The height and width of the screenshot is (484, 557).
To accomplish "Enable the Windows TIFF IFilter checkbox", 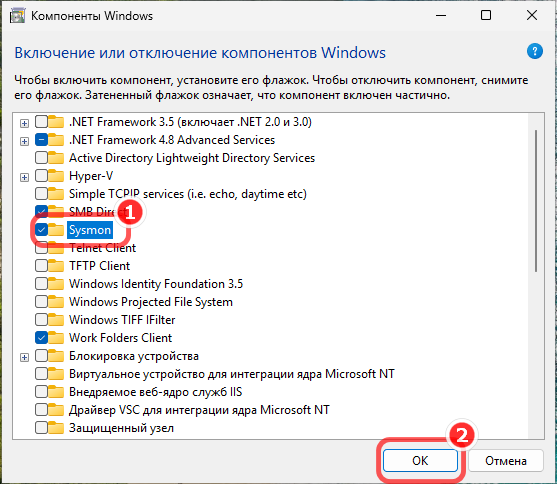I will coord(41,319).
